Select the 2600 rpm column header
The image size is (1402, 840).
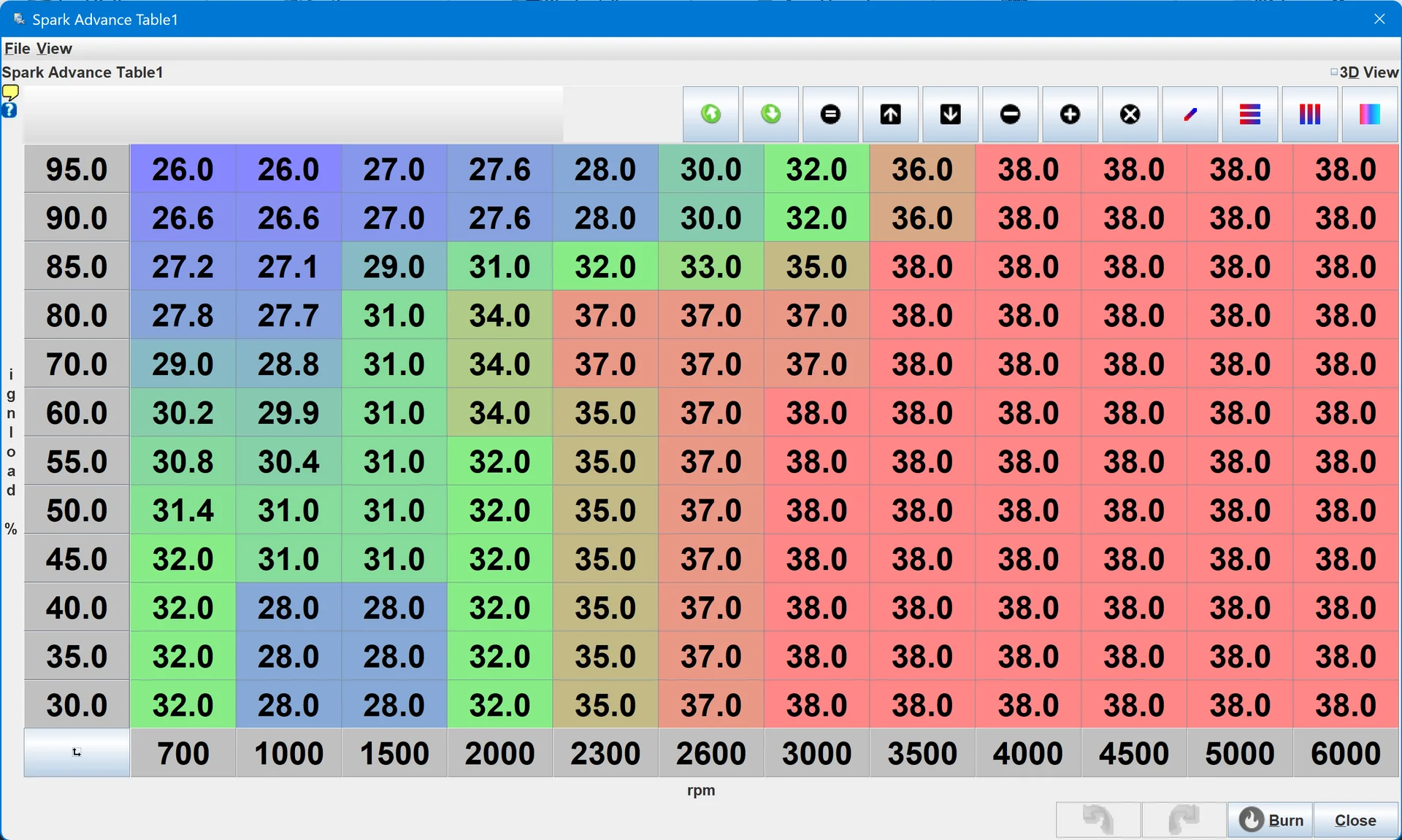click(711, 752)
